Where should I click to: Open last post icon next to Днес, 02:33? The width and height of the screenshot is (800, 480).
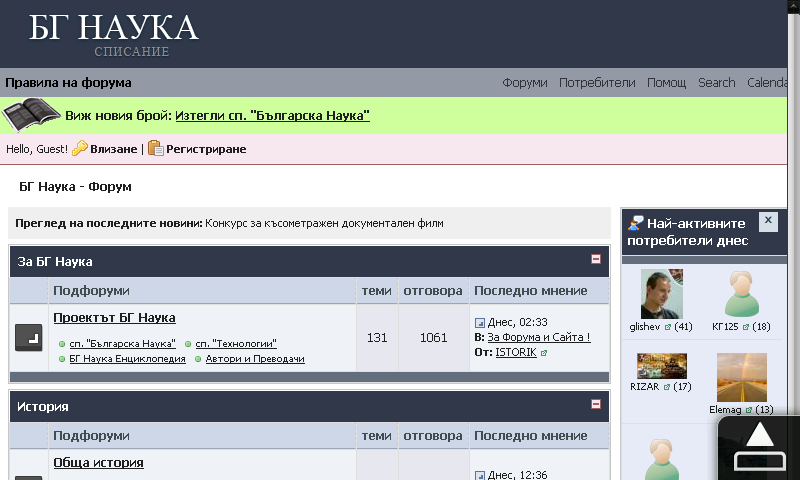click(480, 323)
